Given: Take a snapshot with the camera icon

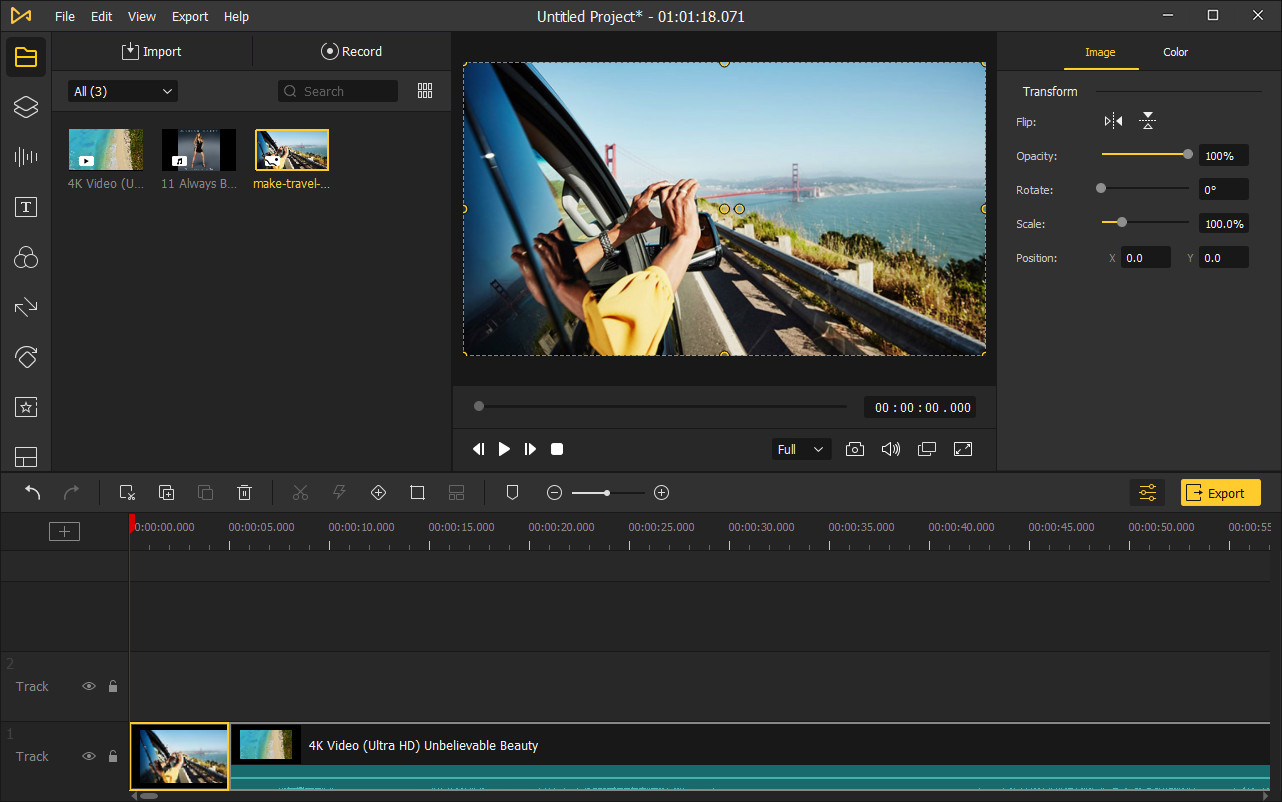Looking at the screenshot, I should tap(855, 449).
